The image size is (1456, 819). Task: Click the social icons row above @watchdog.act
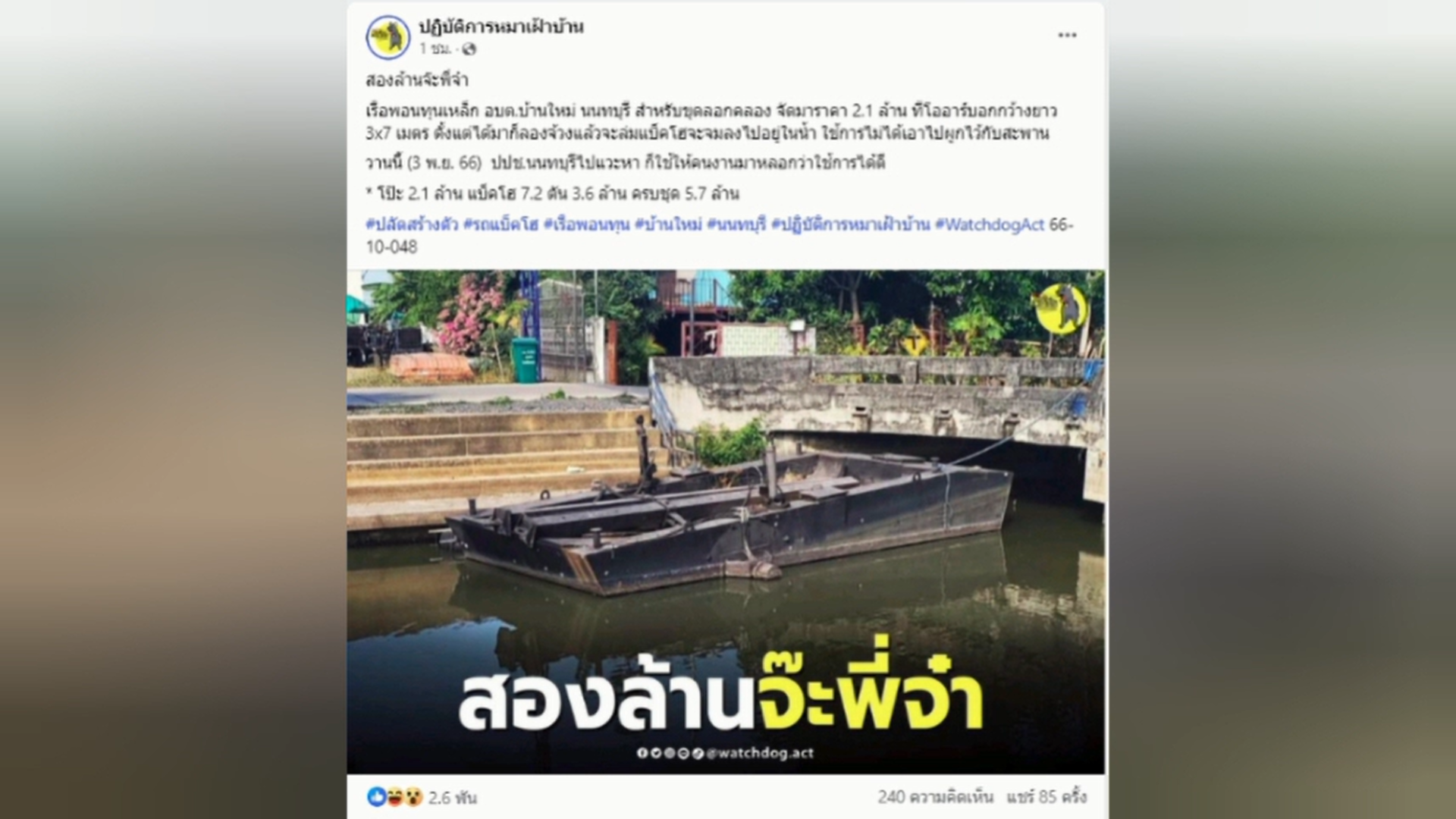pyautogui.click(x=670, y=753)
